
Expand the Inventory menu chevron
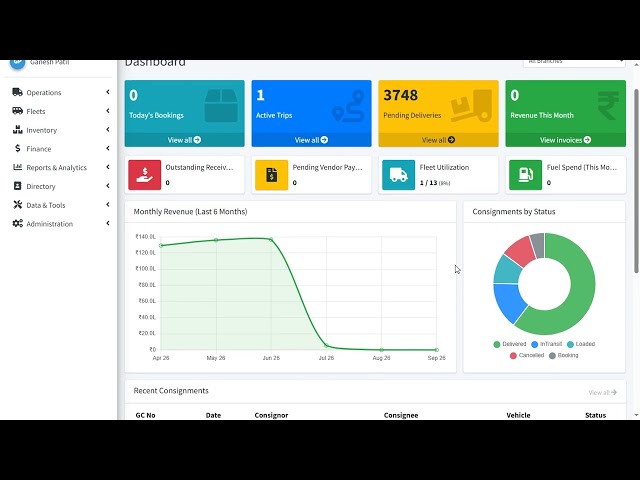108,130
